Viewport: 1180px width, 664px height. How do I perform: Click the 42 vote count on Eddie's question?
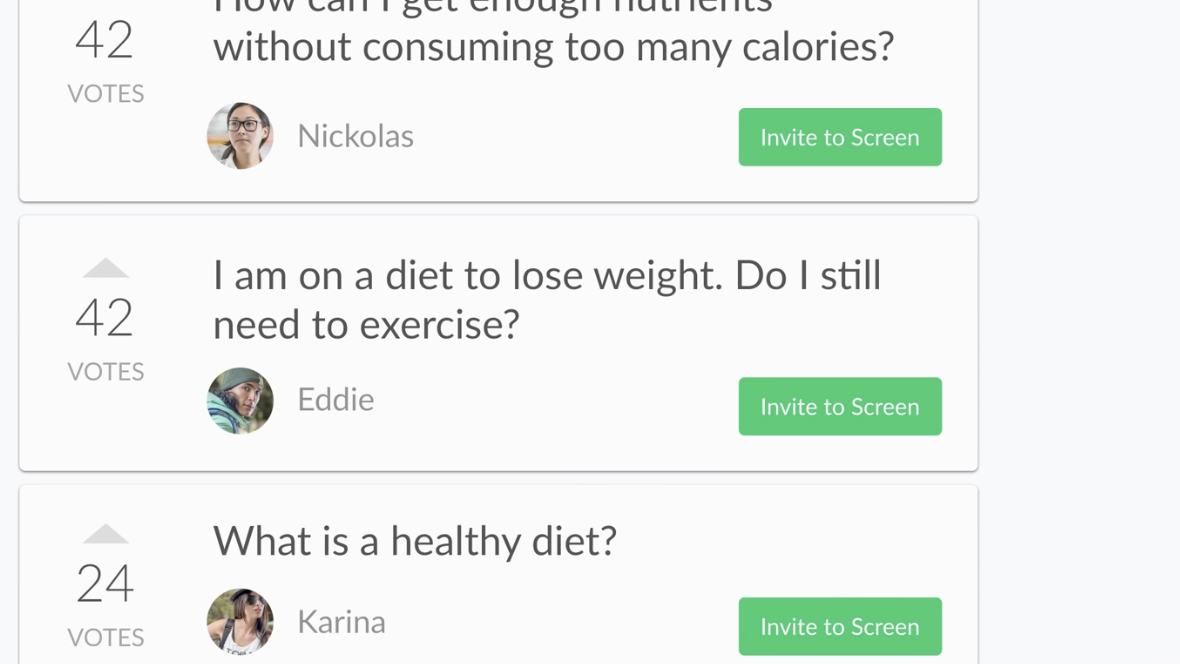click(x=105, y=318)
